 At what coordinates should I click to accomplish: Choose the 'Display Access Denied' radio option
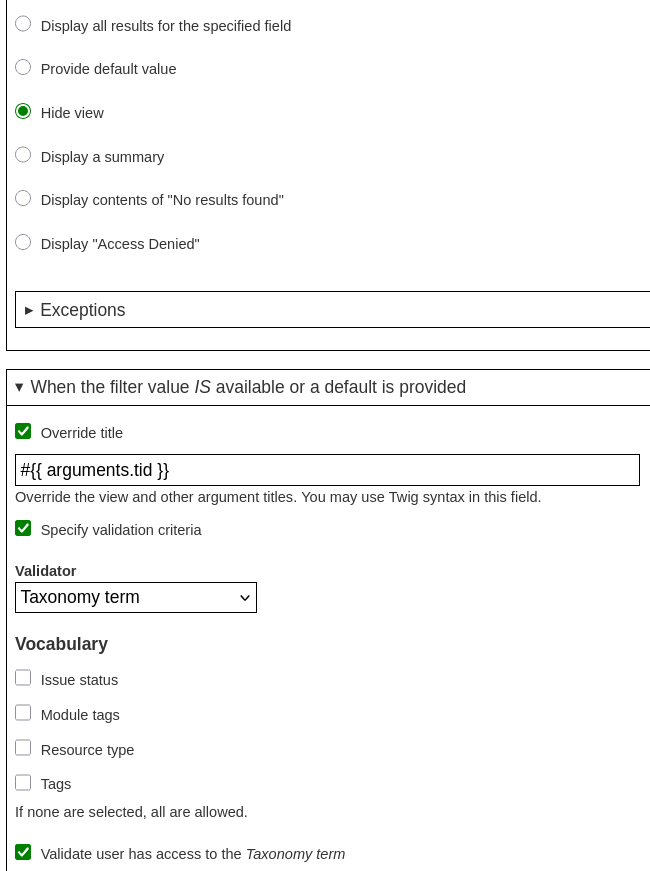[23, 242]
